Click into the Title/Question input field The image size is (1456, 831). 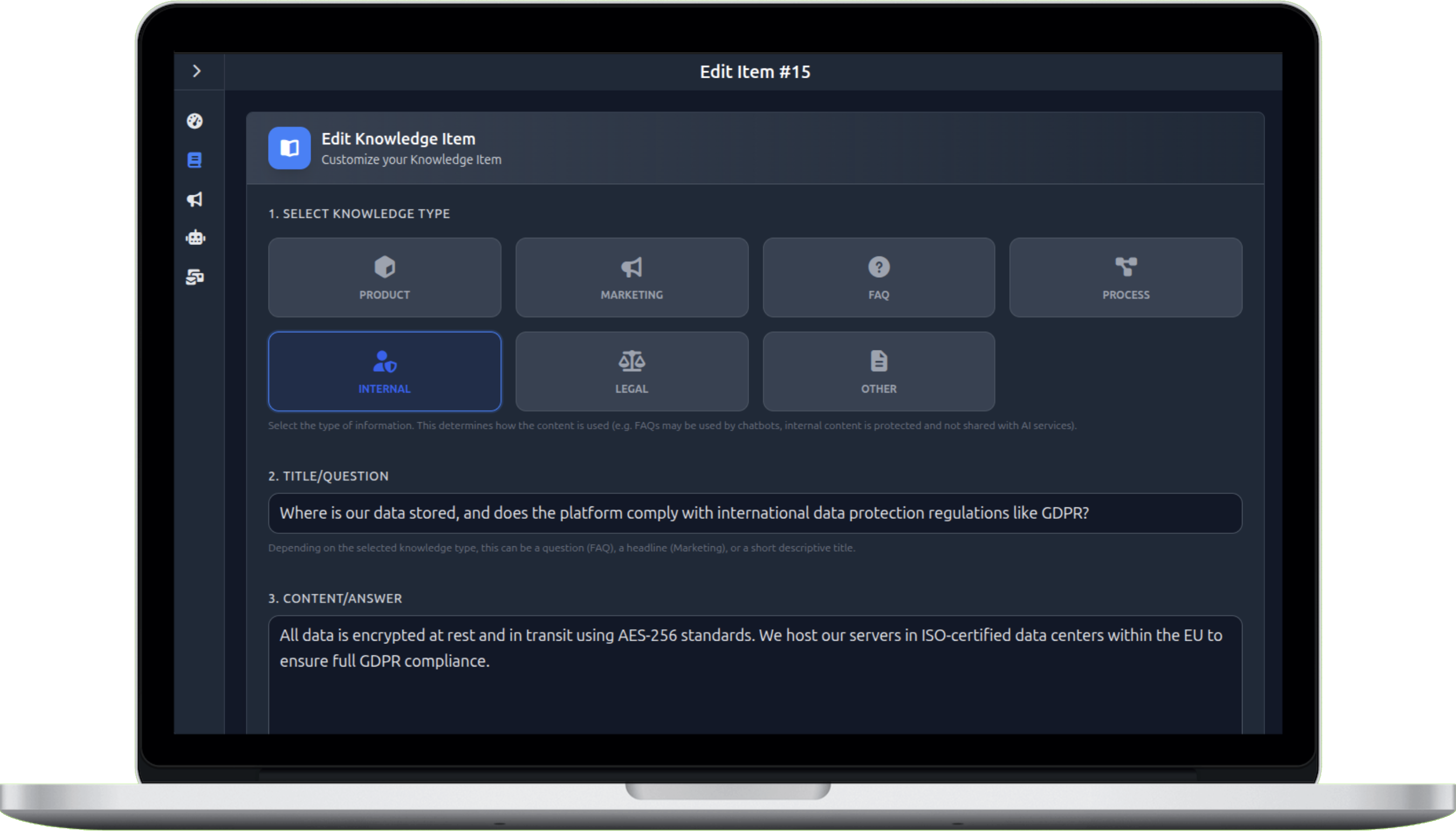(754, 513)
